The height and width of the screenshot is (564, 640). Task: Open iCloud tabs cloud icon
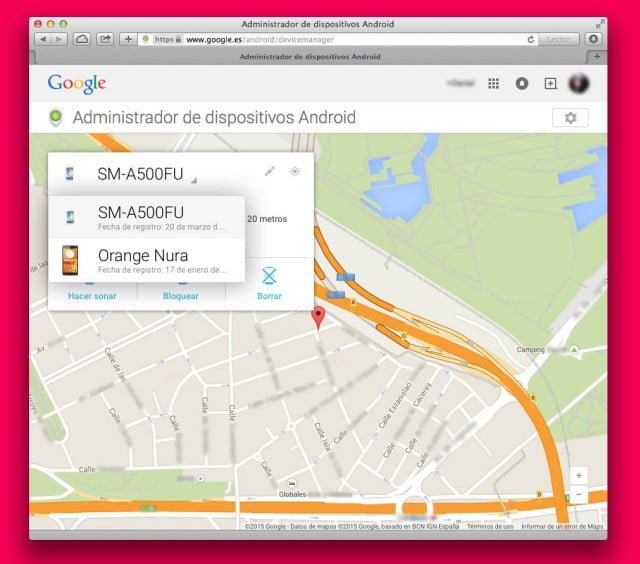click(82, 39)
